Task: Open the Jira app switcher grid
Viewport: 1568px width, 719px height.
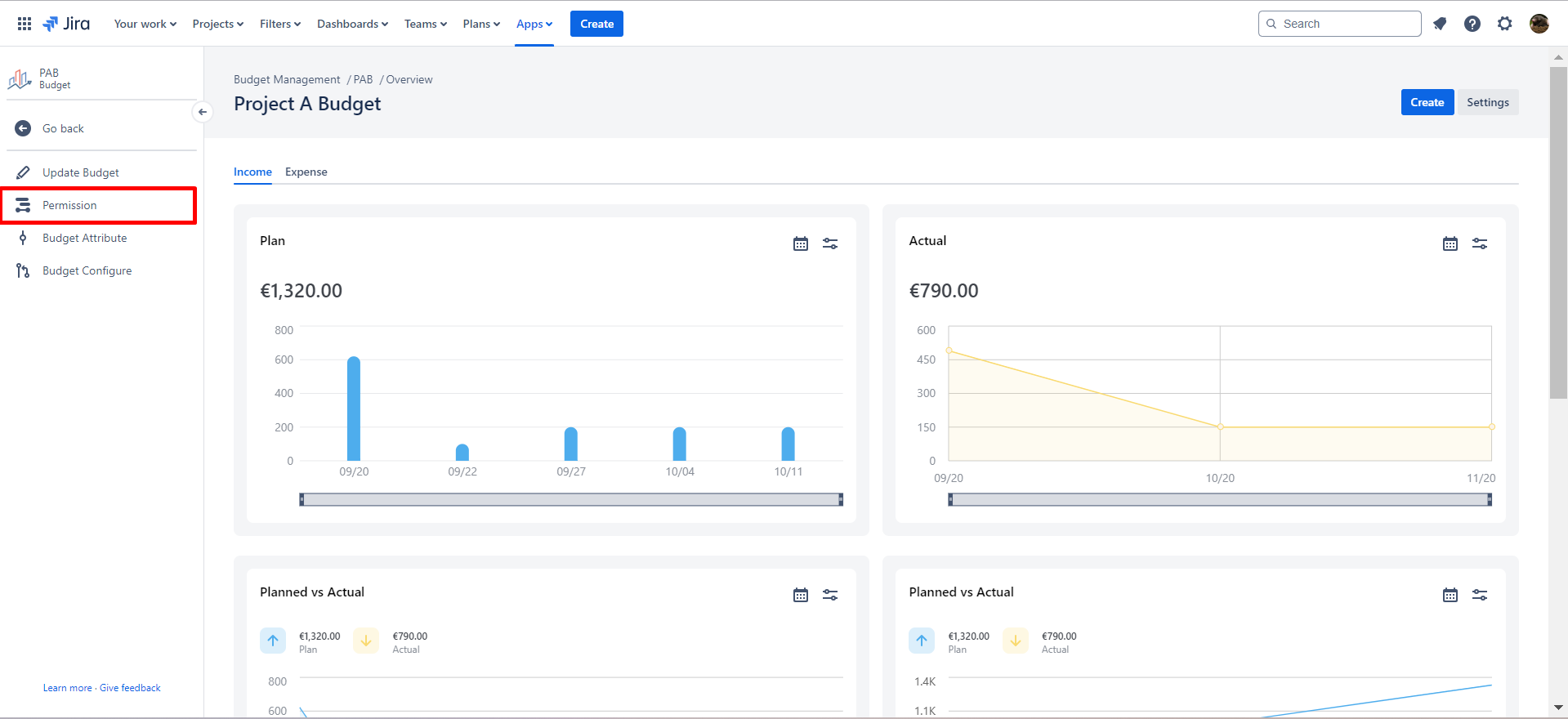Action: point(25,24)
